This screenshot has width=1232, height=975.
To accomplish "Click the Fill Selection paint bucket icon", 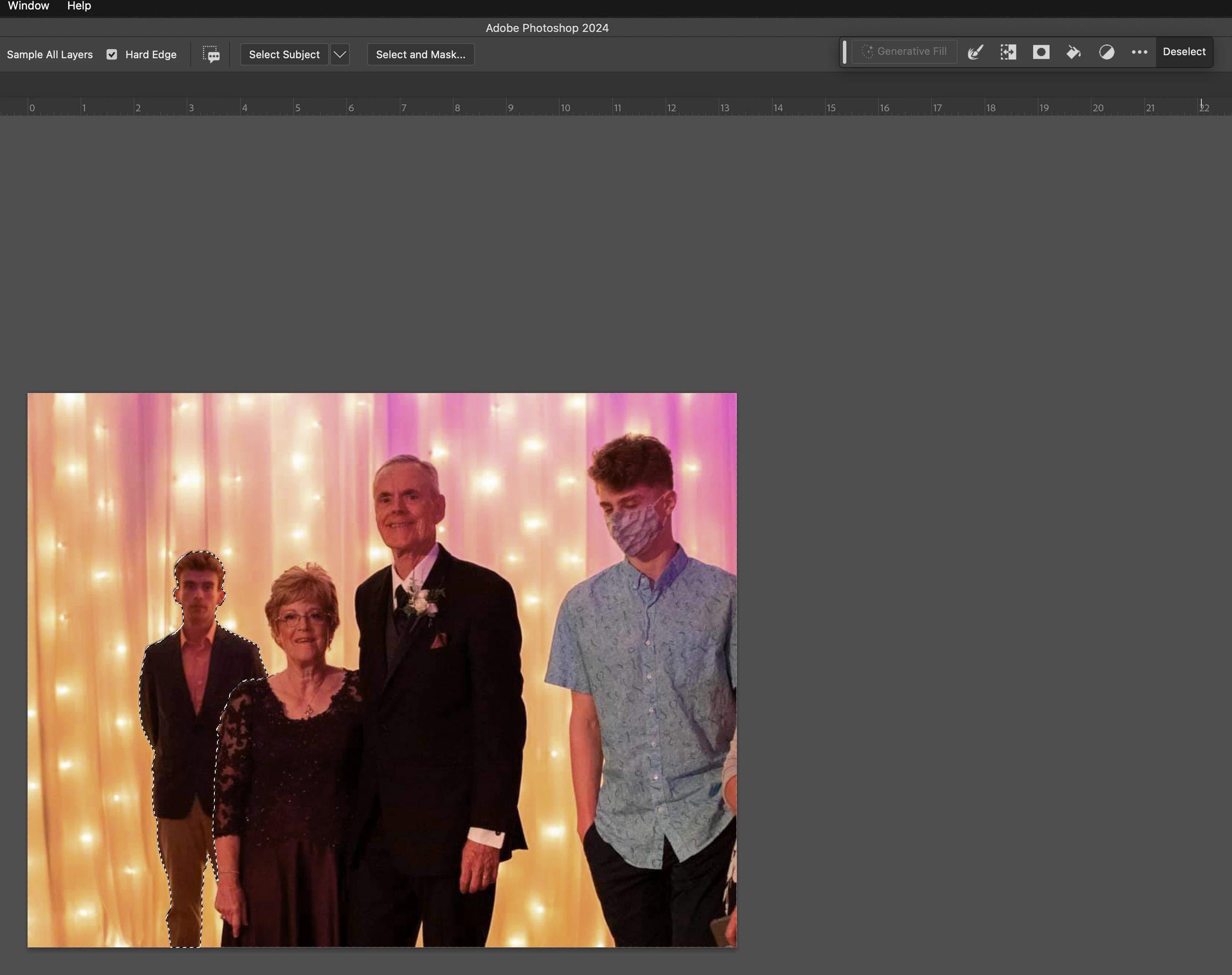I will coord(1073,52).
